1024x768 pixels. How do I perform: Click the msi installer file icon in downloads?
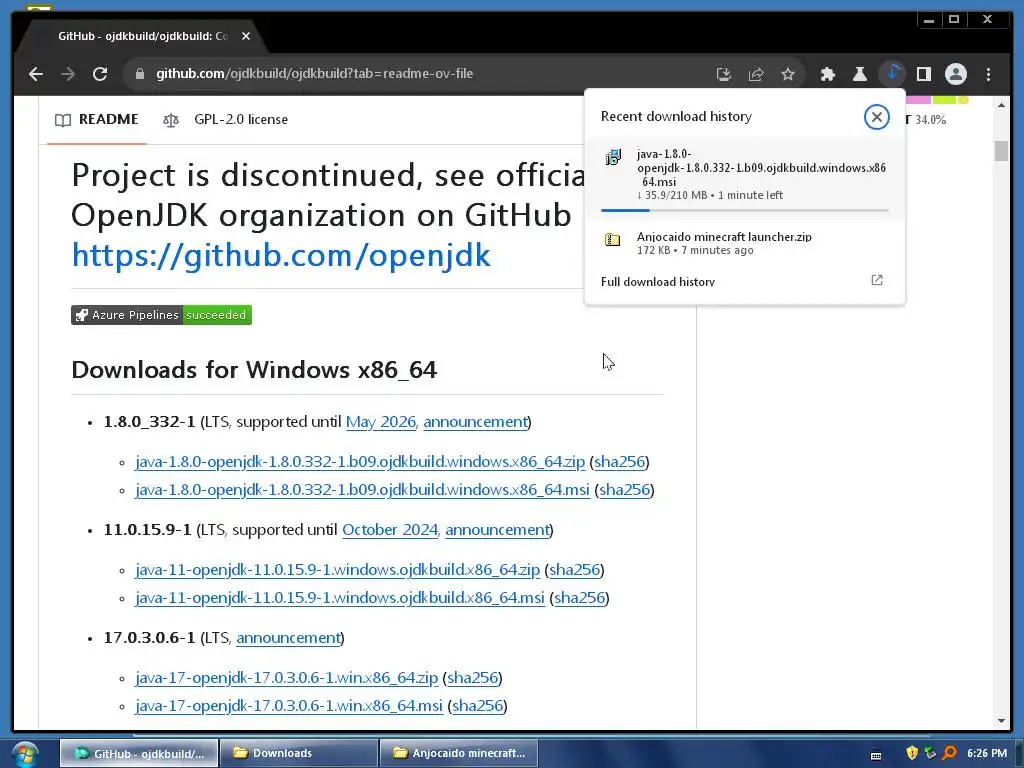[x=613, y=157]
